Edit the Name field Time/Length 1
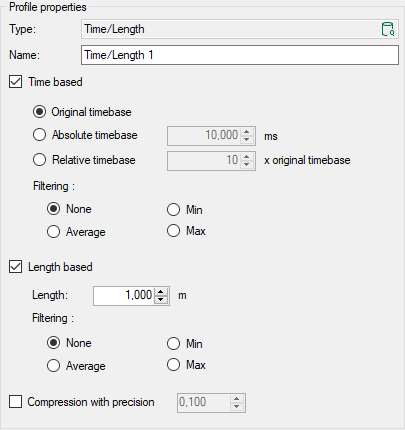Screen dimensions: 405x430 click(x=240, y=55)
